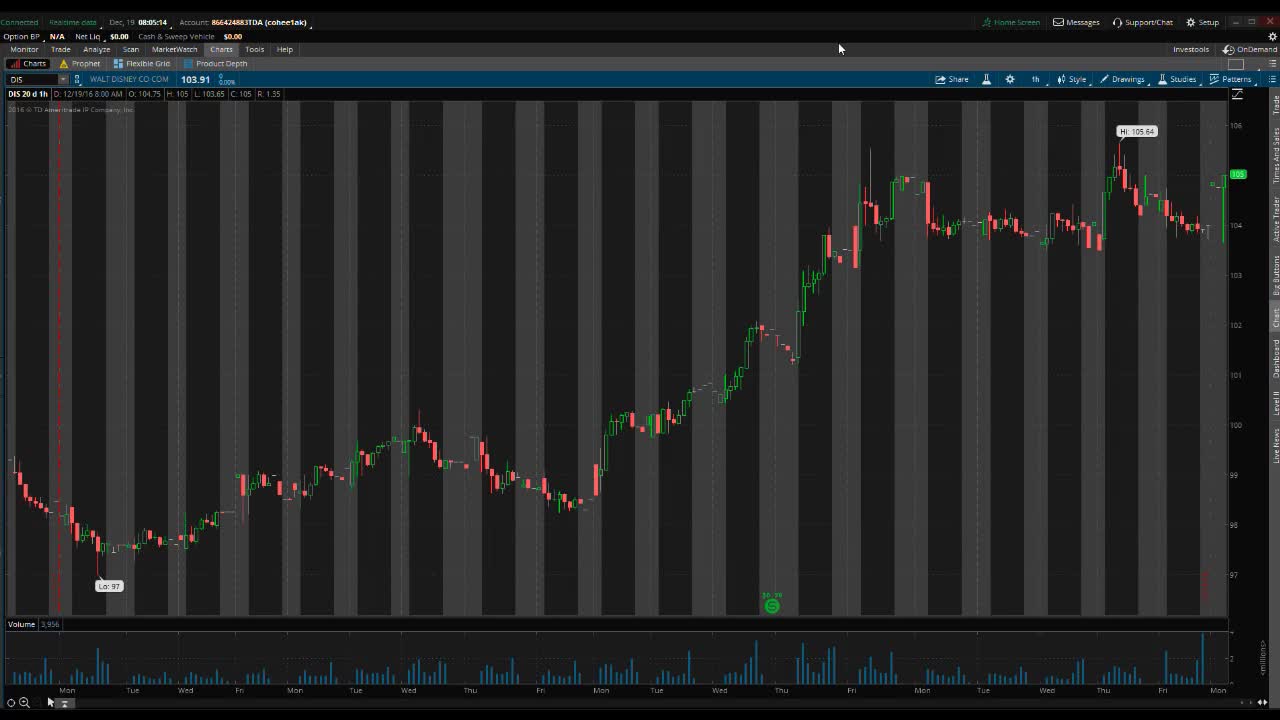
Task: Open the Product Depth sub-tab
Action: [x=215, y=63]
